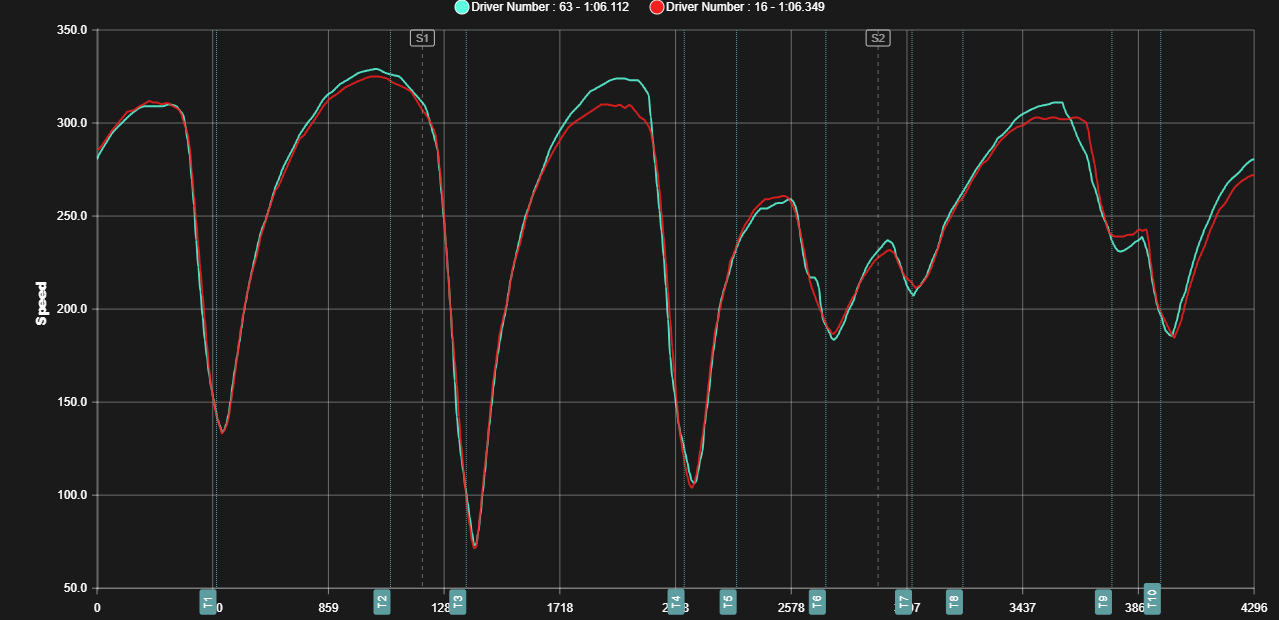Viewport: 1279px width, 620px height.
Task: Click the 859 x-axis distance label
Action: click(328, 607)
